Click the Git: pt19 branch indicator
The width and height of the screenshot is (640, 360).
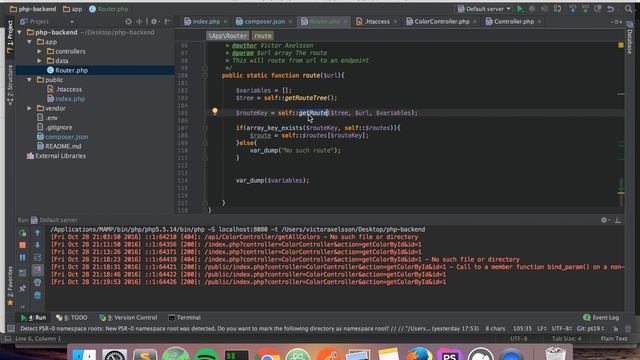click(x=590, y=329)
